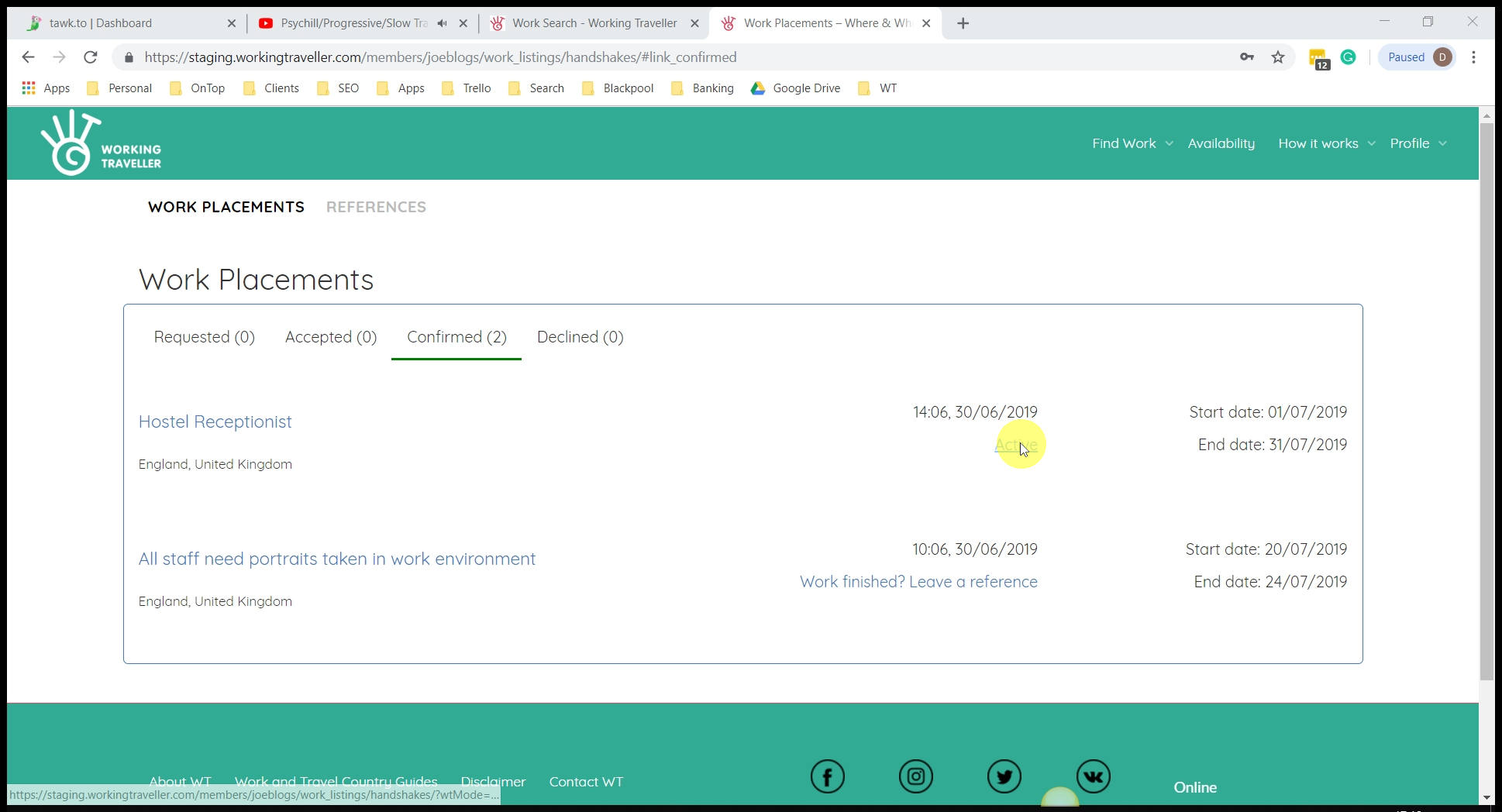Click the browser address bar URL
The height and width of the screenshot is (812, 1502).
[x=440, y=57]
